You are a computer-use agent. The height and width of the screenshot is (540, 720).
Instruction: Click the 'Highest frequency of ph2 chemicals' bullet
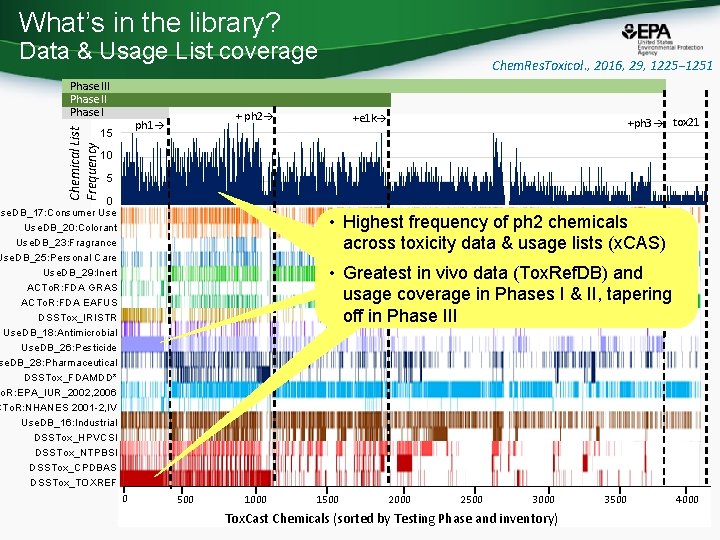[504, 232]
